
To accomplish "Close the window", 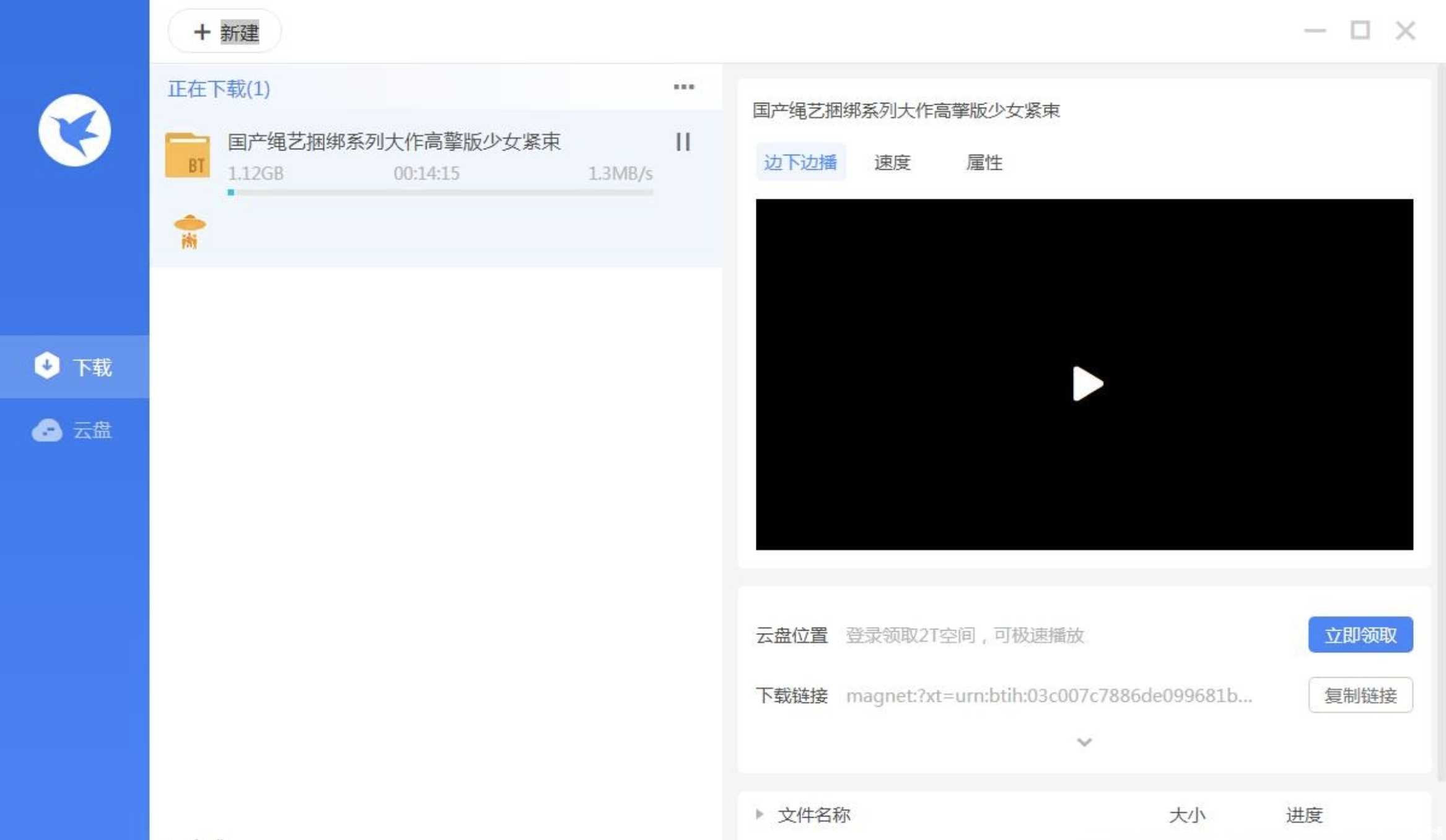I will point(1405,30).
